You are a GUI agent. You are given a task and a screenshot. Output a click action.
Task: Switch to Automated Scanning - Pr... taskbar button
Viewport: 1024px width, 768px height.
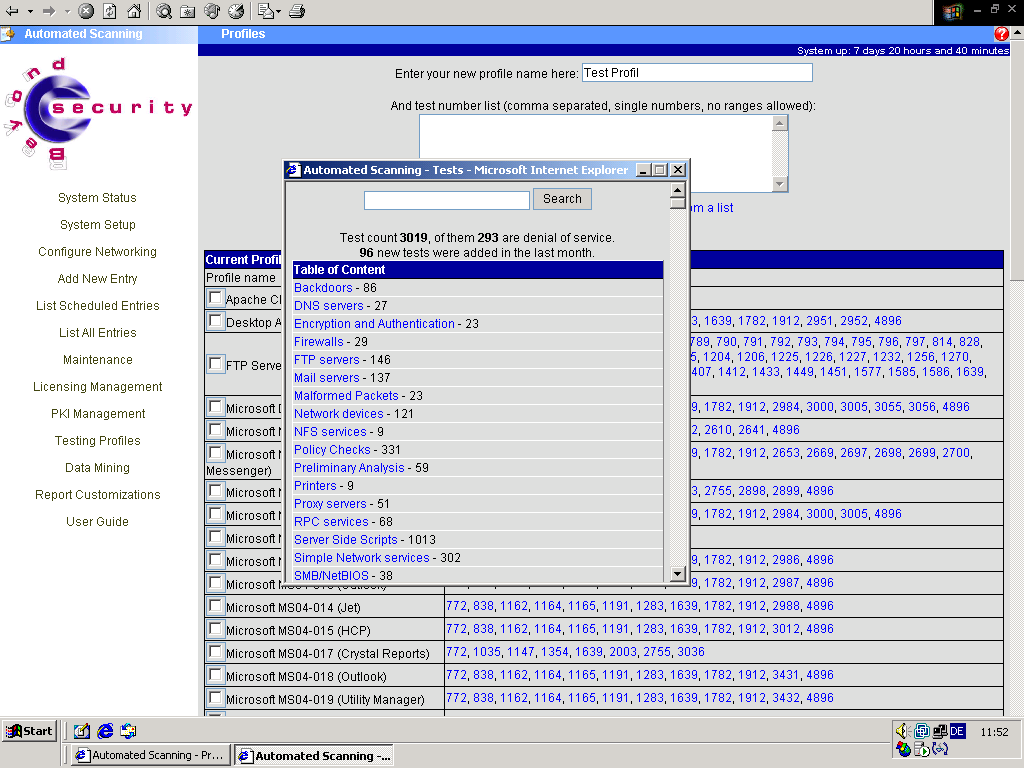click(150, 756)
